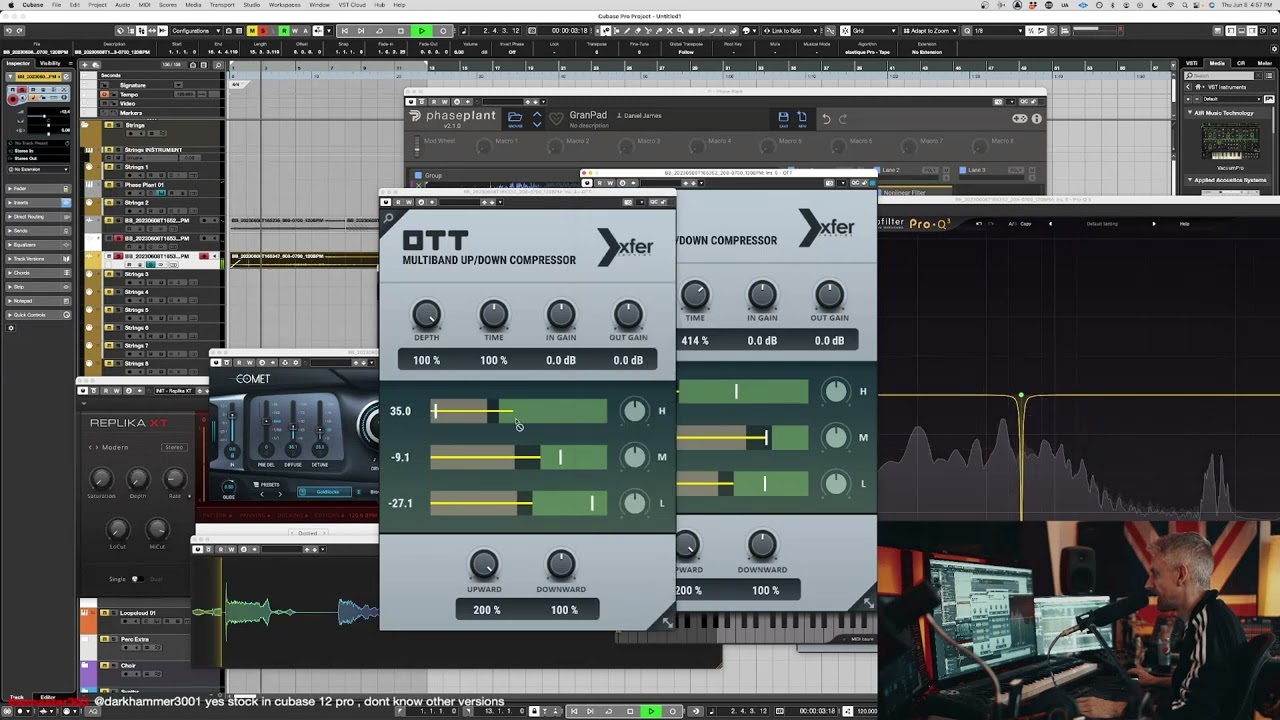
Task: Switch to the Visibility tab in left zone
Action: (50, 63)
